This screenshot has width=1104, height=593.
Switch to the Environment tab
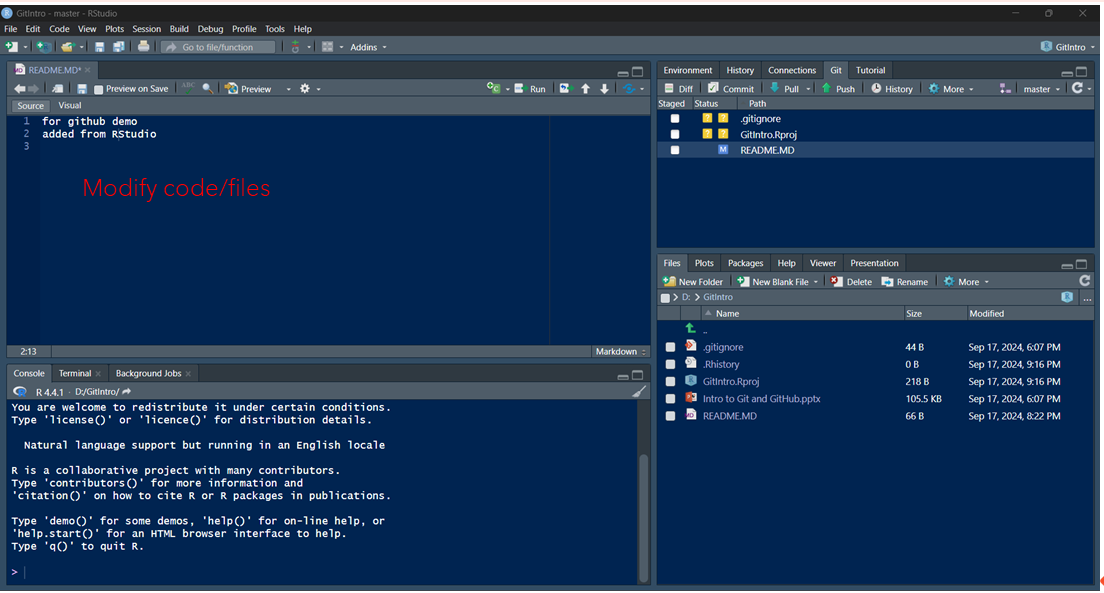click(687, 70)
